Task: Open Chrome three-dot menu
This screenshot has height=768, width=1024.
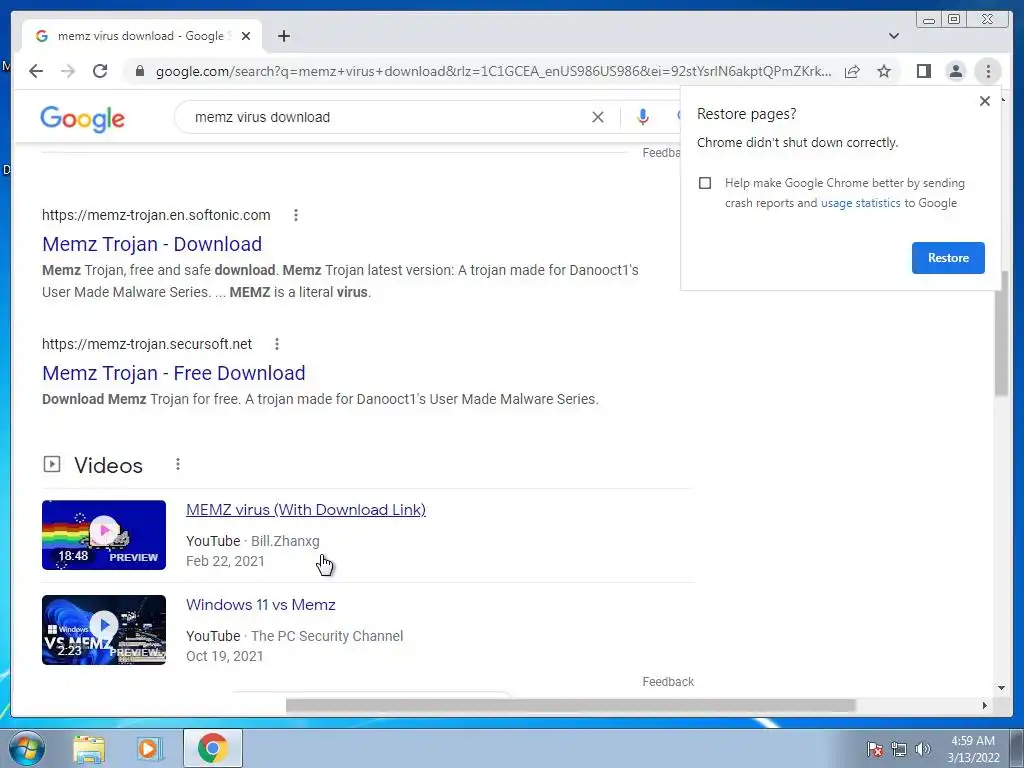Action: click(x=988, y=71)
